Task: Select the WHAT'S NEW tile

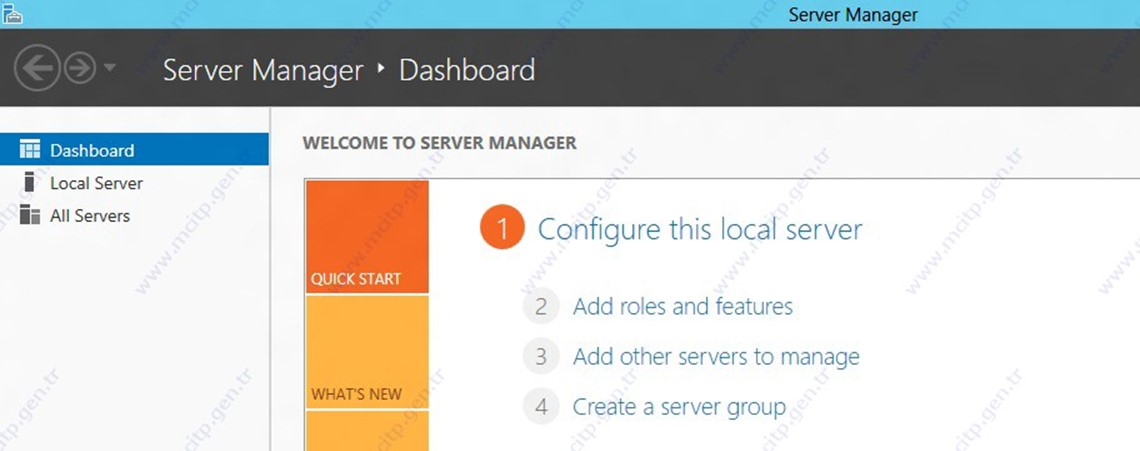Action: coord(367,352)
